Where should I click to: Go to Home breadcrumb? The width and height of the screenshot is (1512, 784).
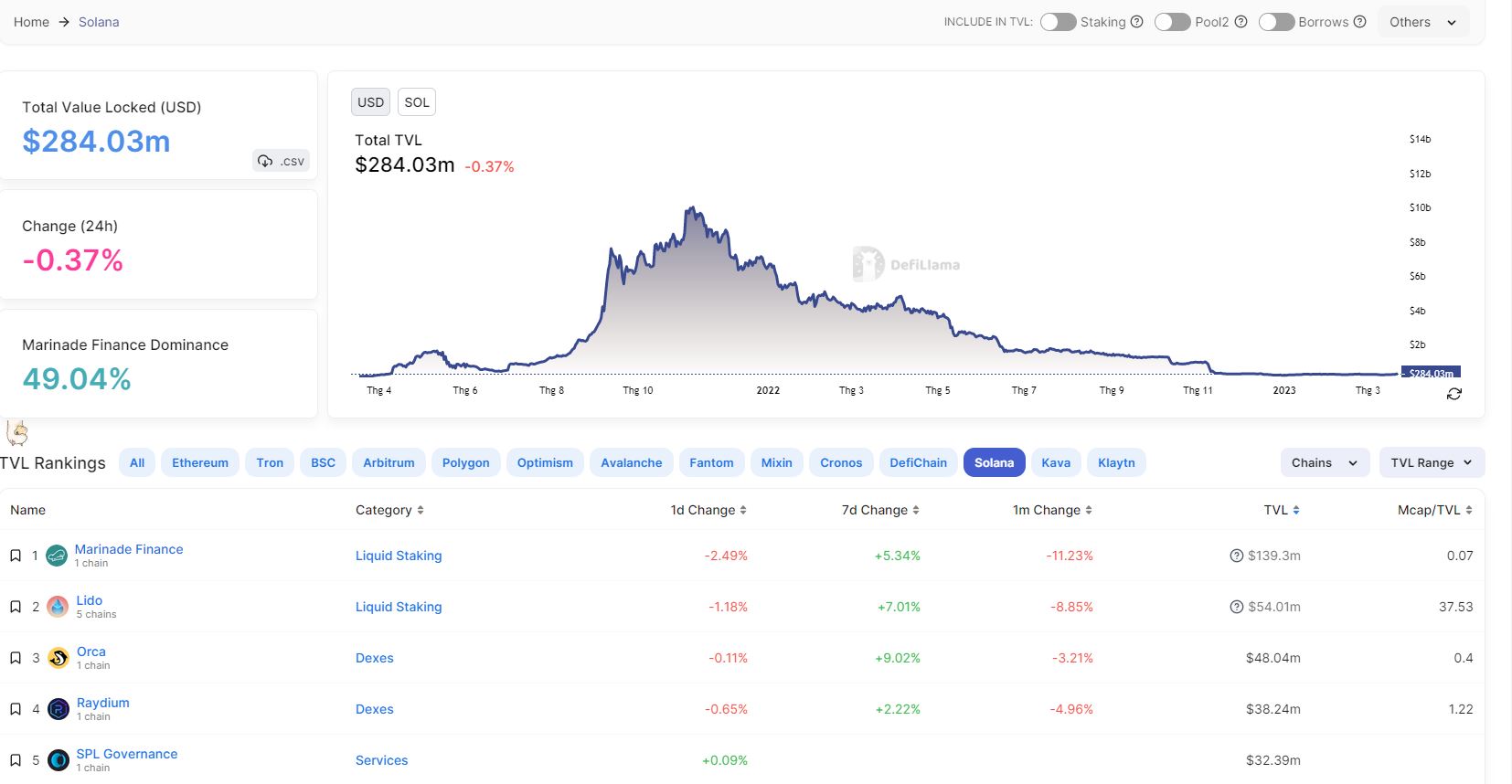[x=31, y=22]
